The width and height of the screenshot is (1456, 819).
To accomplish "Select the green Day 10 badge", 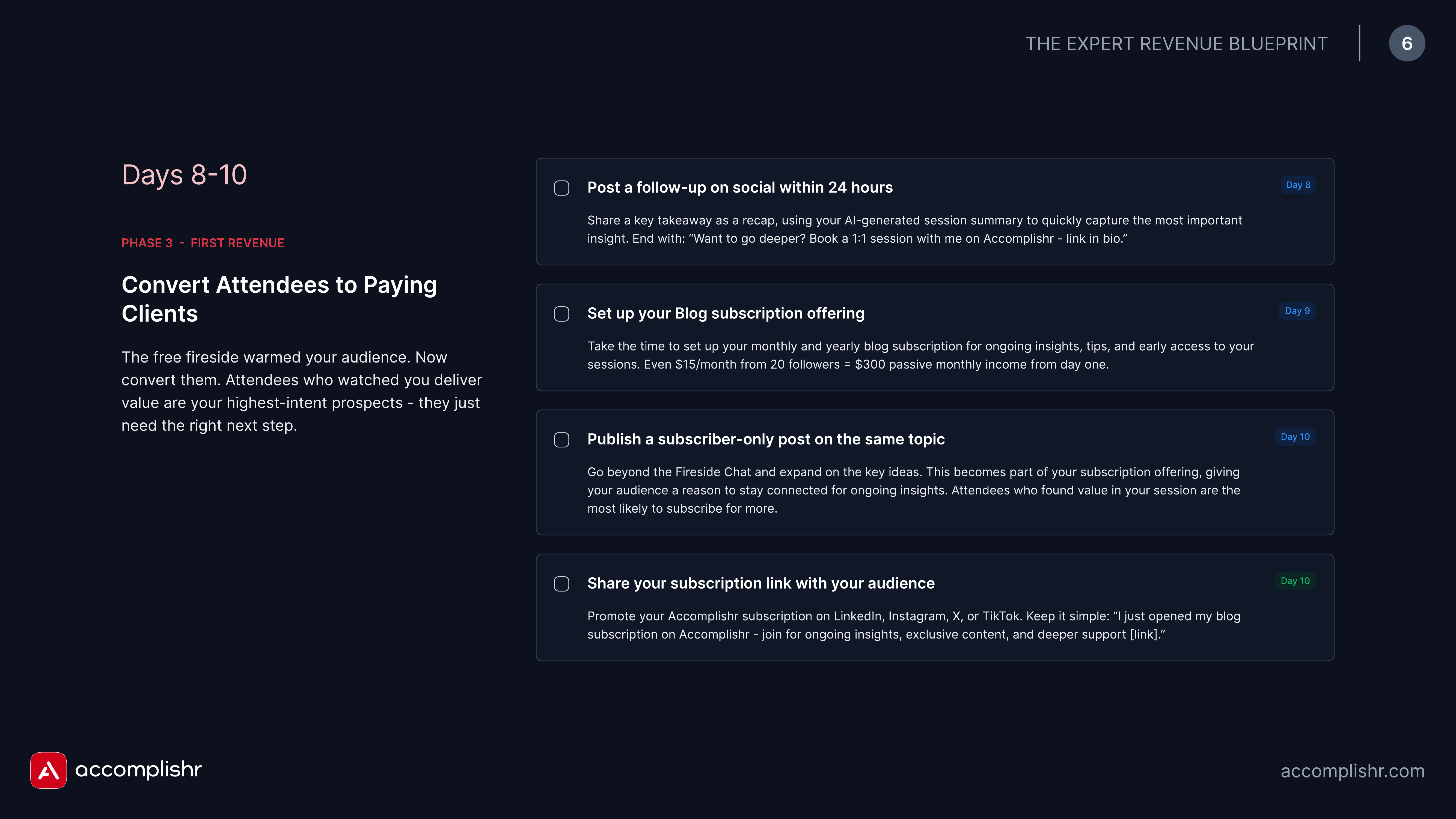I will tap(1295, 580).
